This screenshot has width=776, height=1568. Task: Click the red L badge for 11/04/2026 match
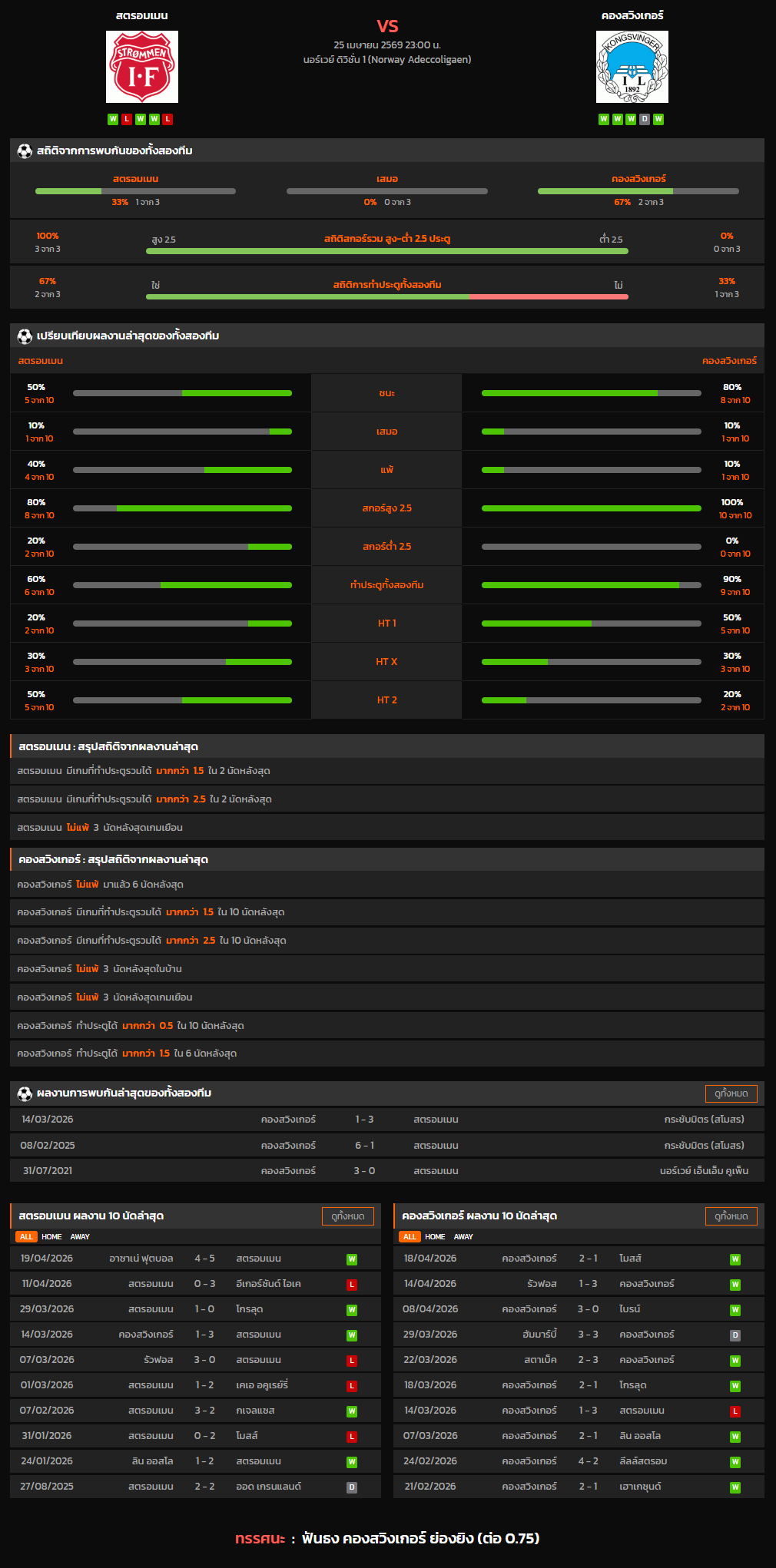(x=352, y=1285)
